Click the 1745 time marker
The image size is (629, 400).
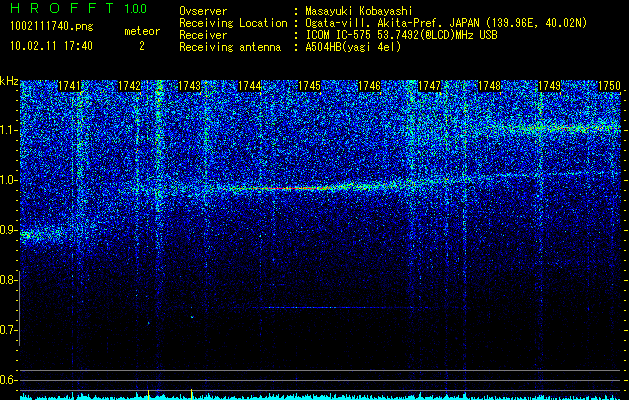[x=310, y=86]
